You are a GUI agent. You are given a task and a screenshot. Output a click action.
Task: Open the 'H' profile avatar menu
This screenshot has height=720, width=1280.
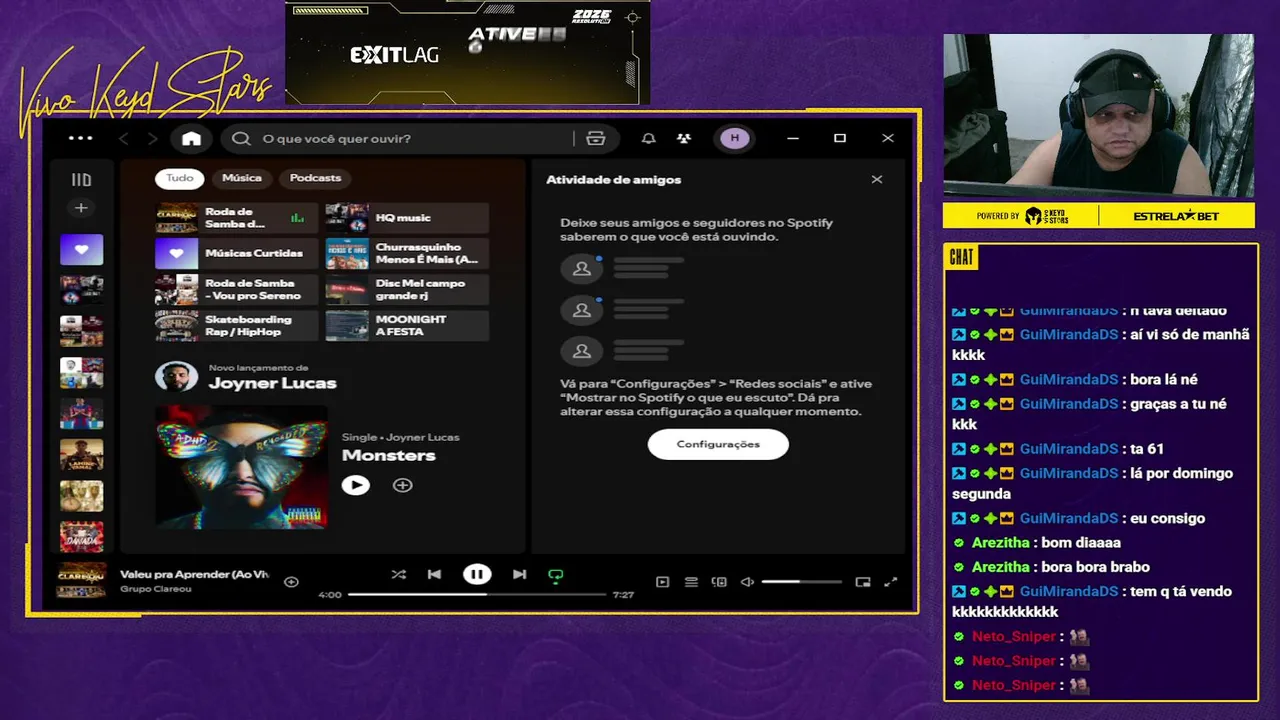(734, 138)
